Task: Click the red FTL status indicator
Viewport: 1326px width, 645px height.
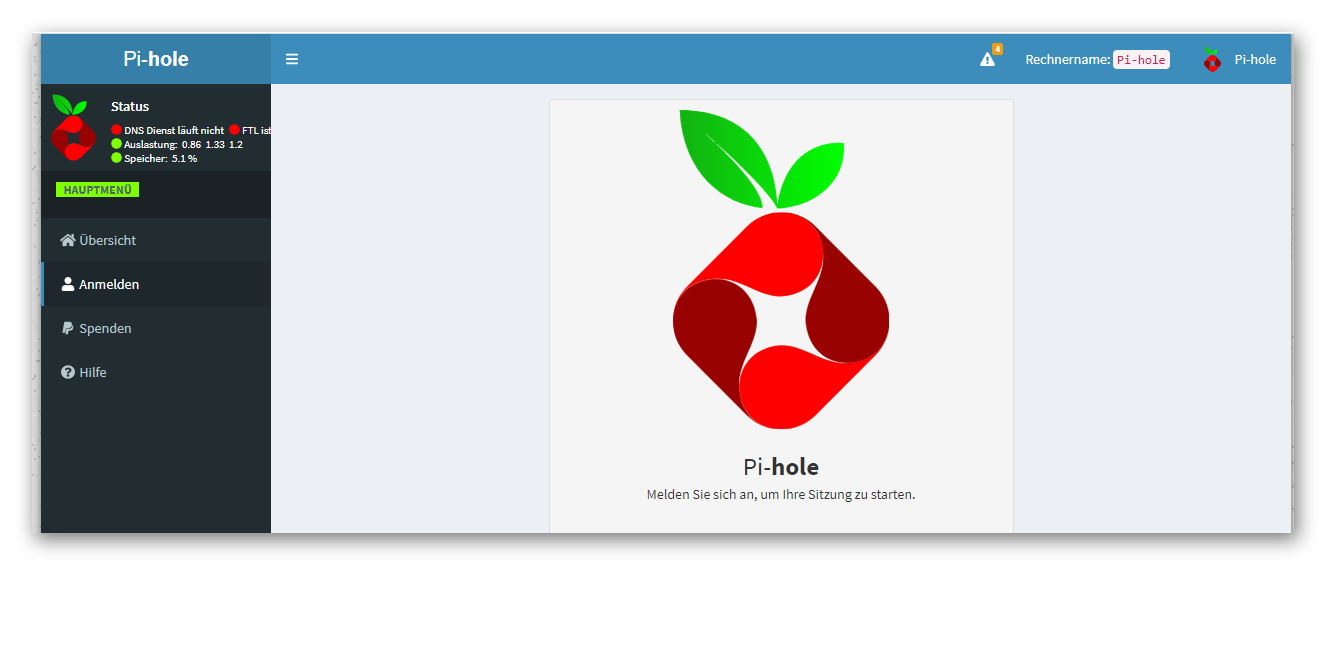Action: pos(234,130)
